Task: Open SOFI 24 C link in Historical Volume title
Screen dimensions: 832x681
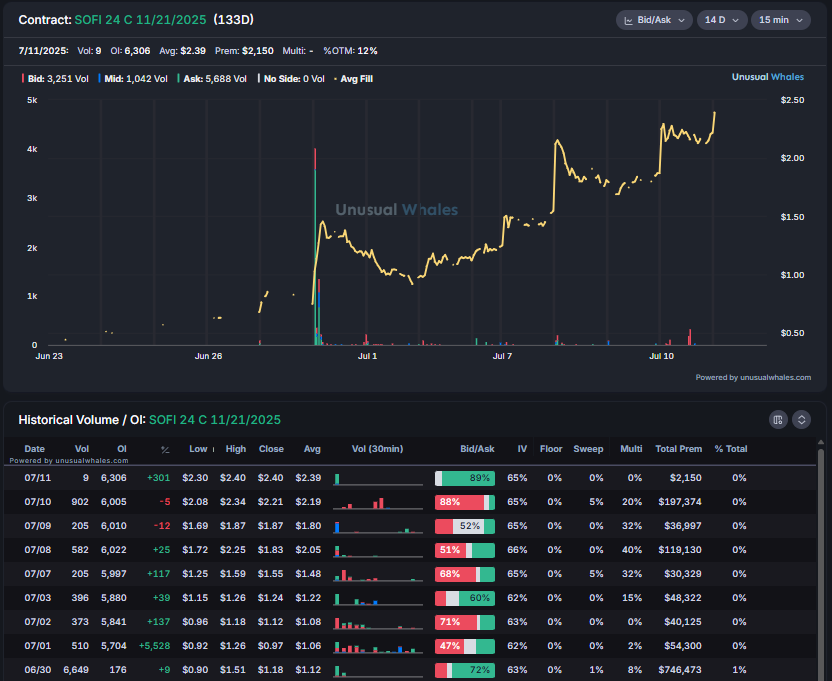Action: pos(215,420)
